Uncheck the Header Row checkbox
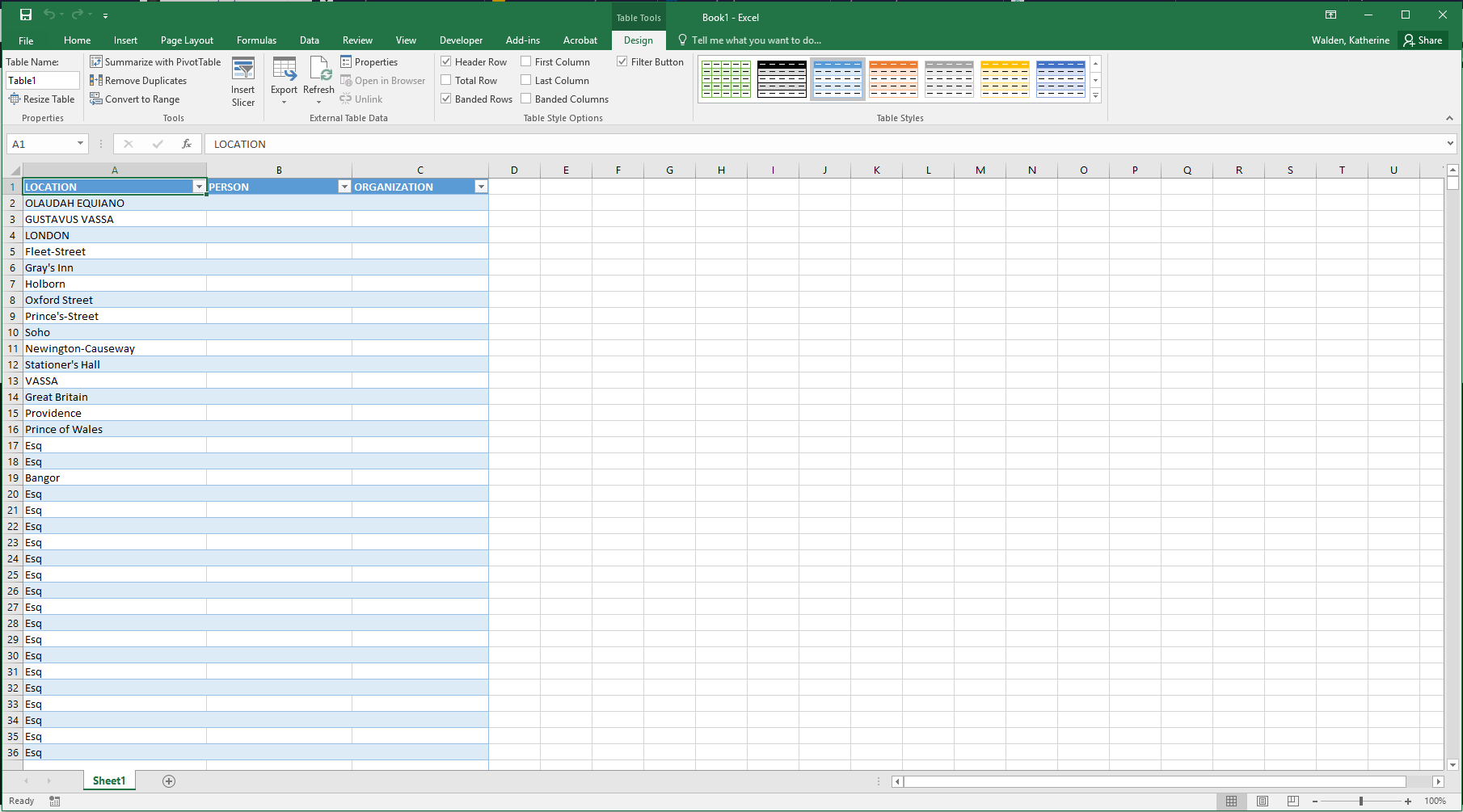The image size is (1463, 812). coord(446,61)
